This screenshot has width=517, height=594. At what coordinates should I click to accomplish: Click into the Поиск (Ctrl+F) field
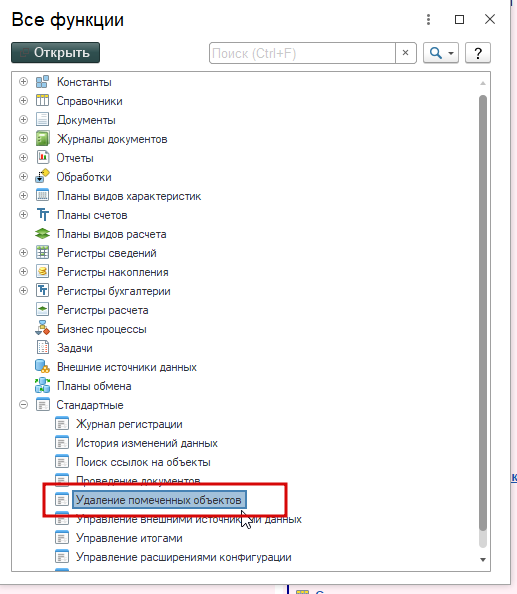pos(302,53)
